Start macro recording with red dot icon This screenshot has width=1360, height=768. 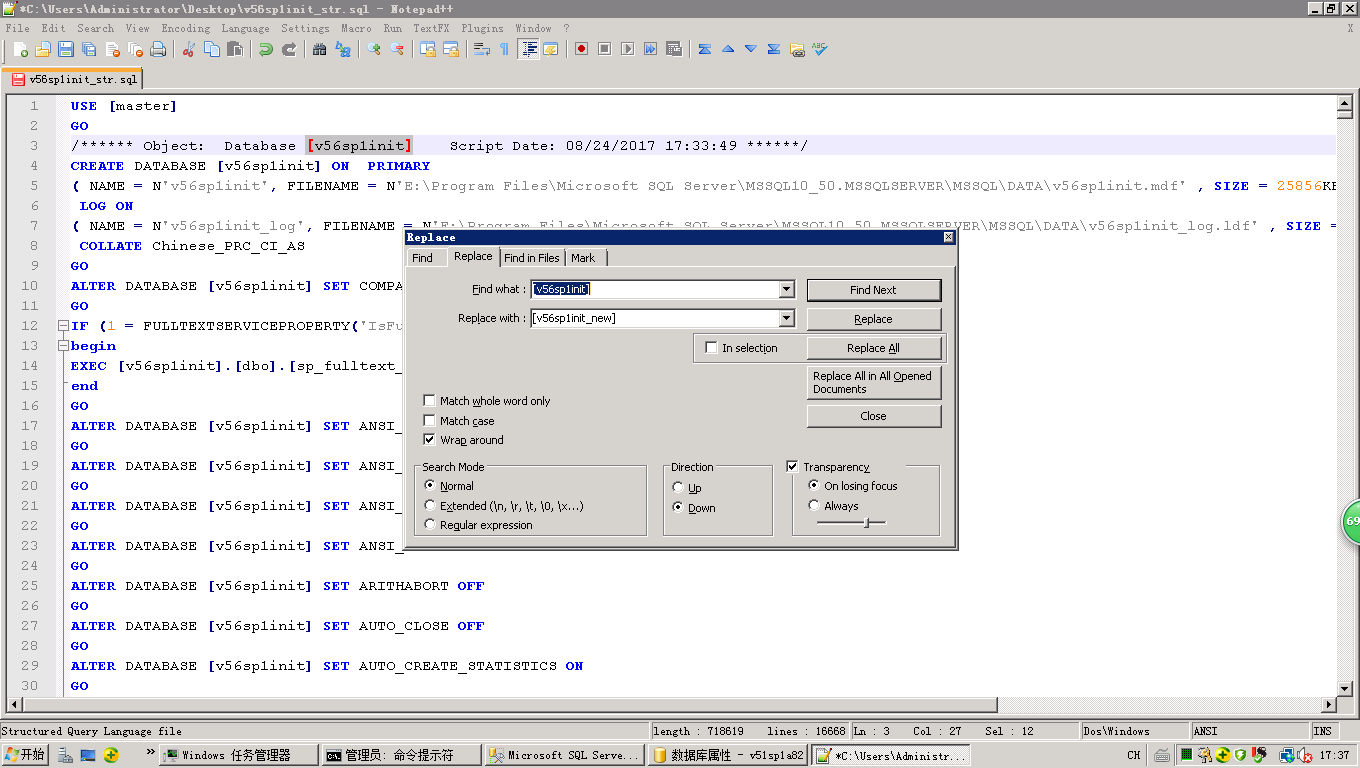tap(581, 49)
